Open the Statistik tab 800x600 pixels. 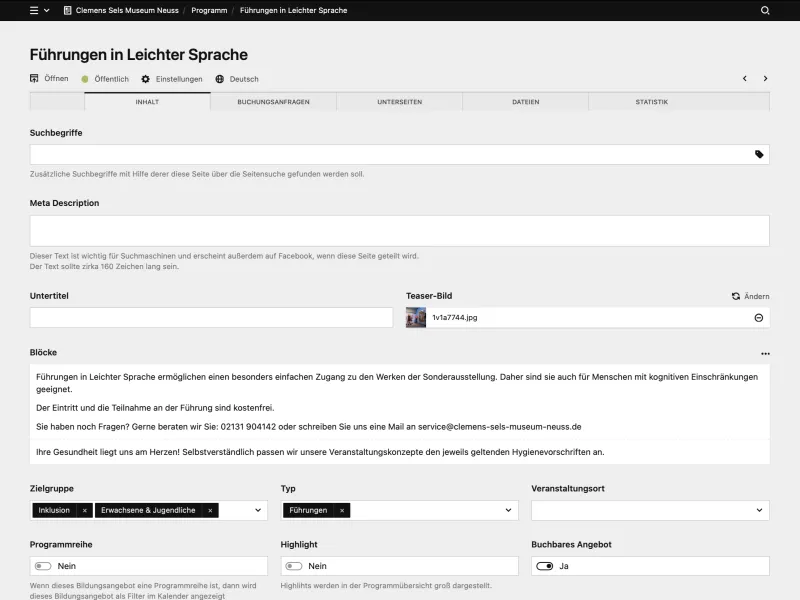(651, 101)
